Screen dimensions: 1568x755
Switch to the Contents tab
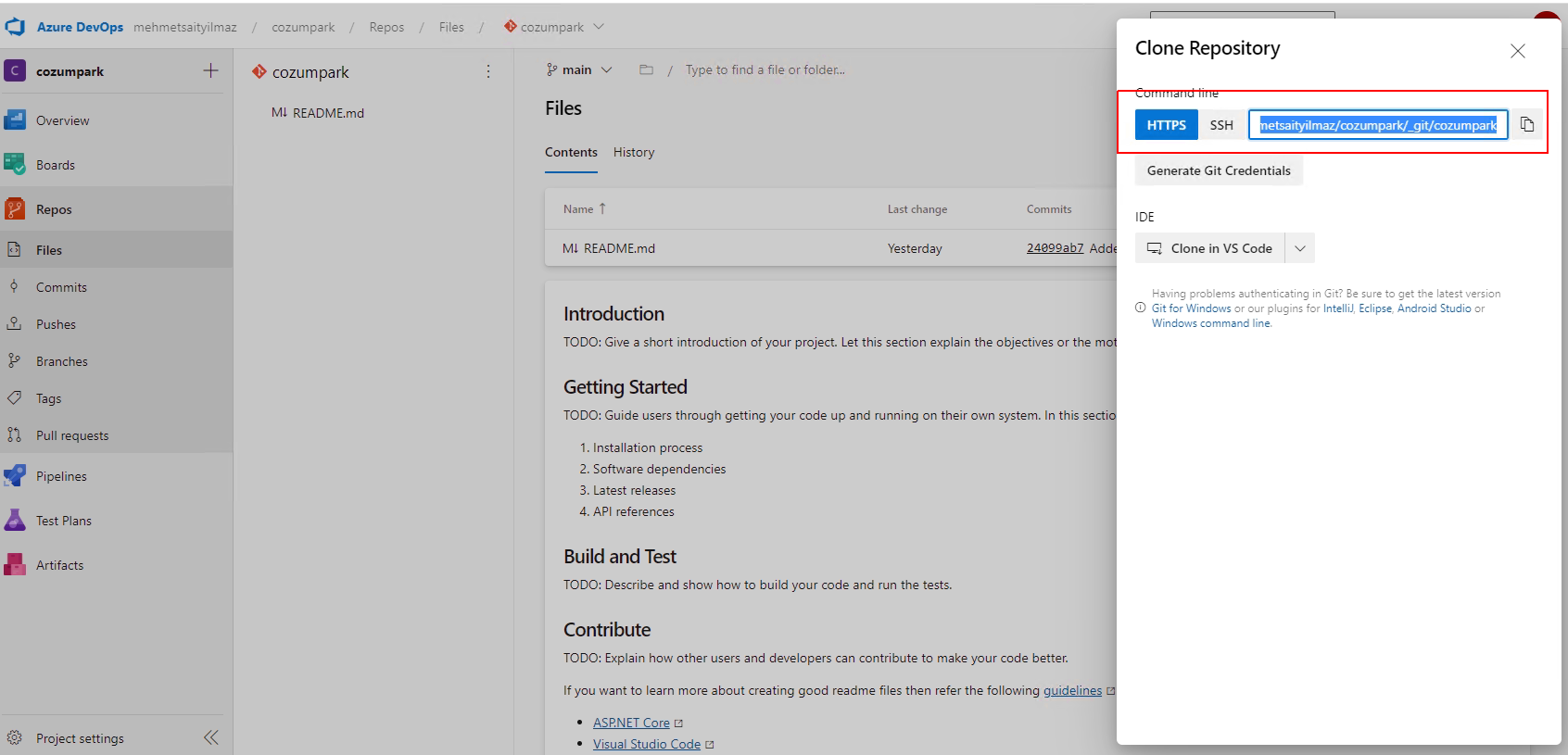point(571,152)
